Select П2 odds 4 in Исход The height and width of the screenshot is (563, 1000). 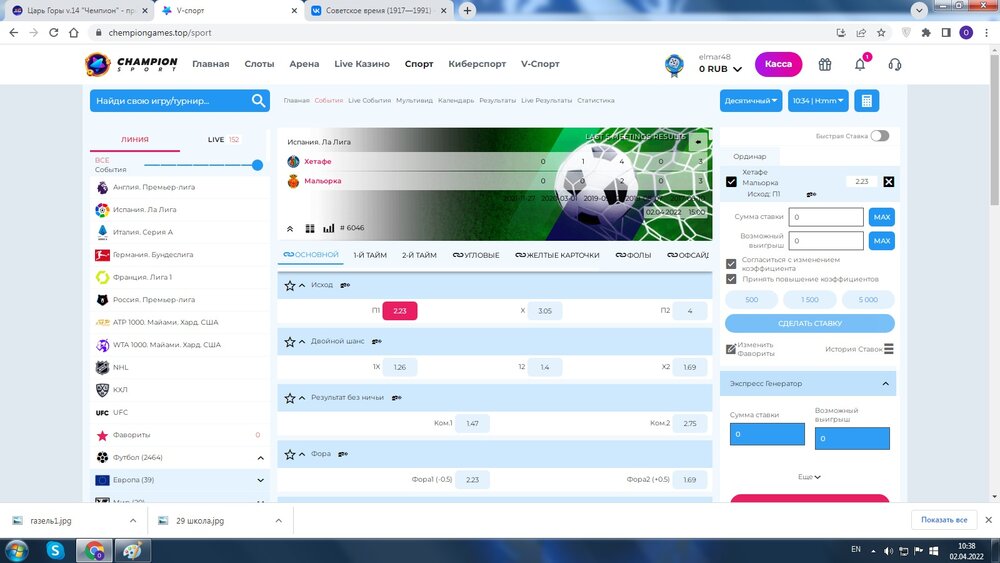tap(689, 311)
